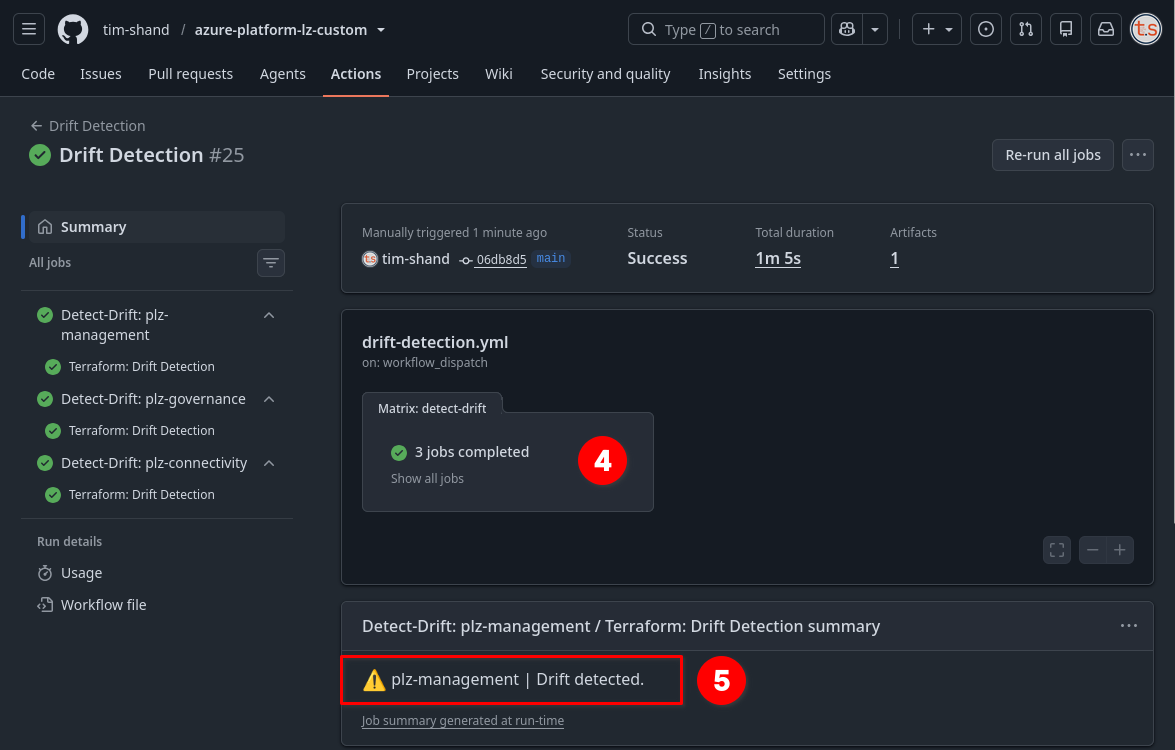Open the repository name dropdown caret
The height and width of the screenshot is (750, 1175).
(381, 30)
